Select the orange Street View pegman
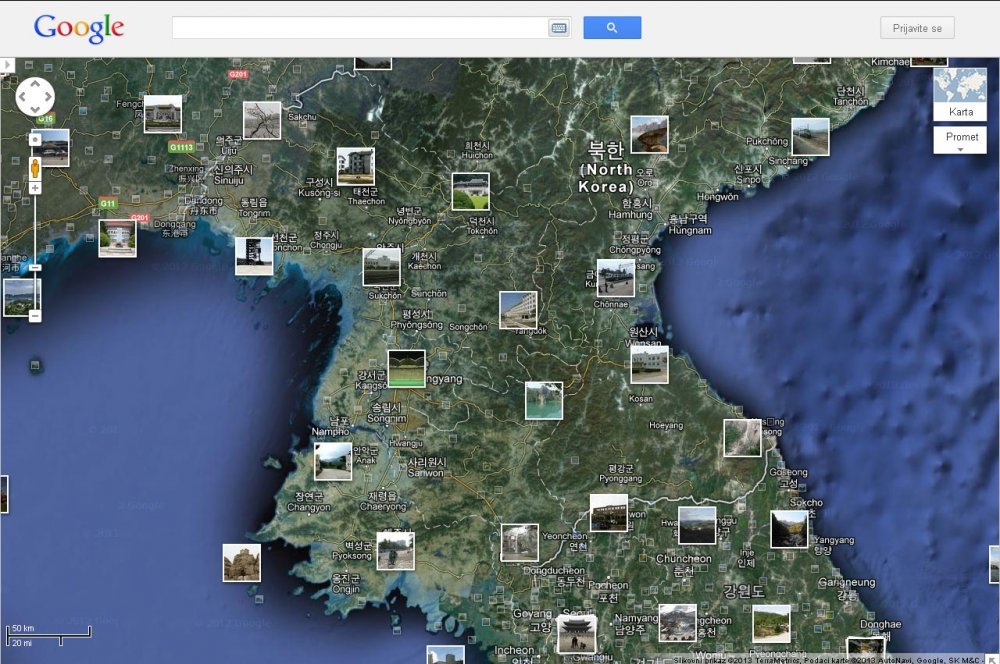Image resolution: width=1000 pixels, height=664 pixels. click(x=35, y=169)
